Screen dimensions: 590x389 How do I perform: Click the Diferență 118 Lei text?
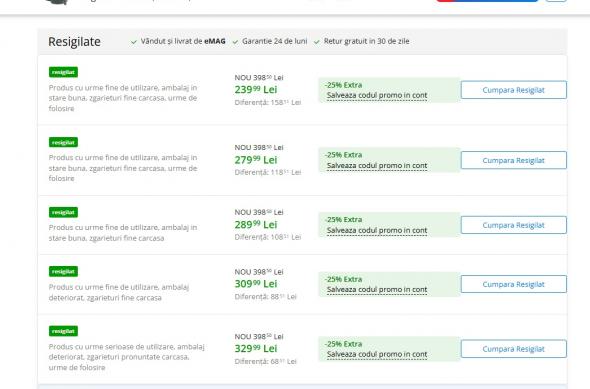(x=268, y=172)
